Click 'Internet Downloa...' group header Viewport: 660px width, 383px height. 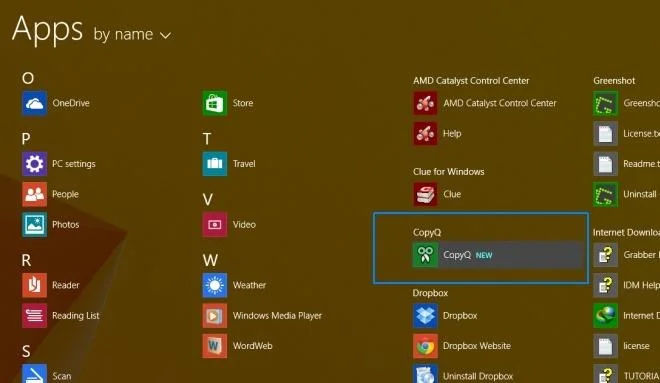(x=626, y=232)
